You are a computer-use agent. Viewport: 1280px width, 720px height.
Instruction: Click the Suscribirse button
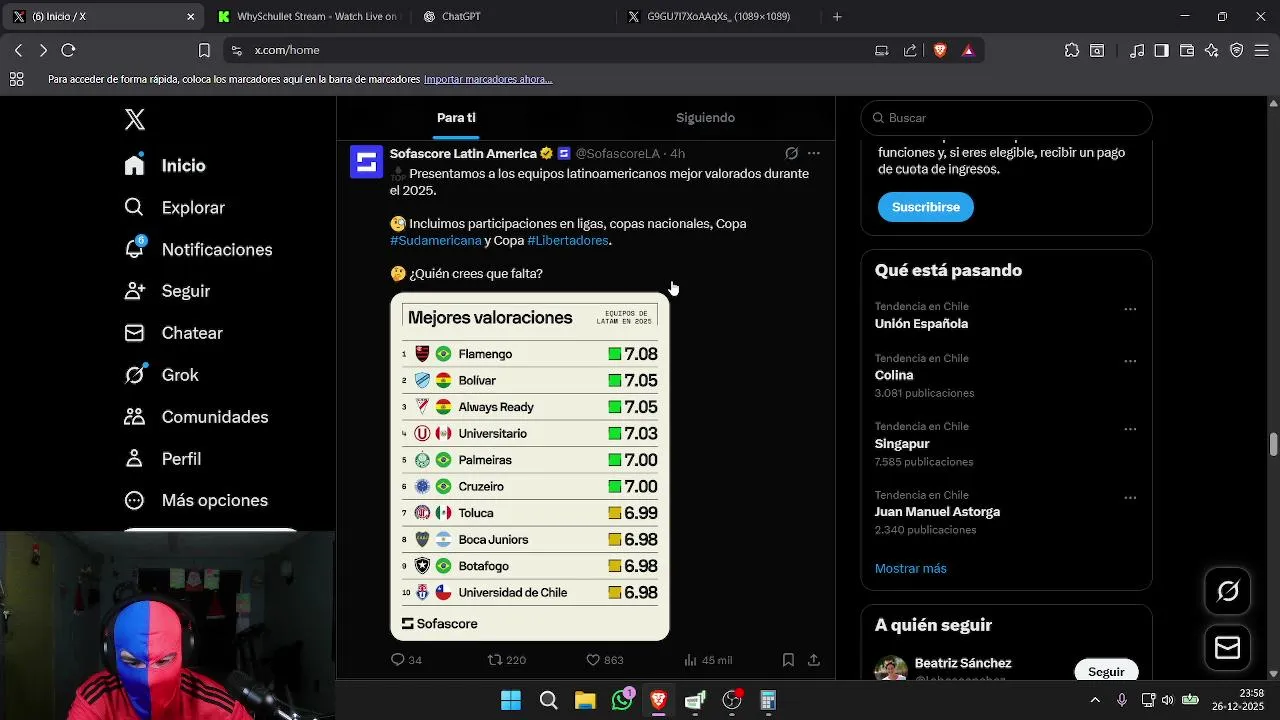(926, 207)
